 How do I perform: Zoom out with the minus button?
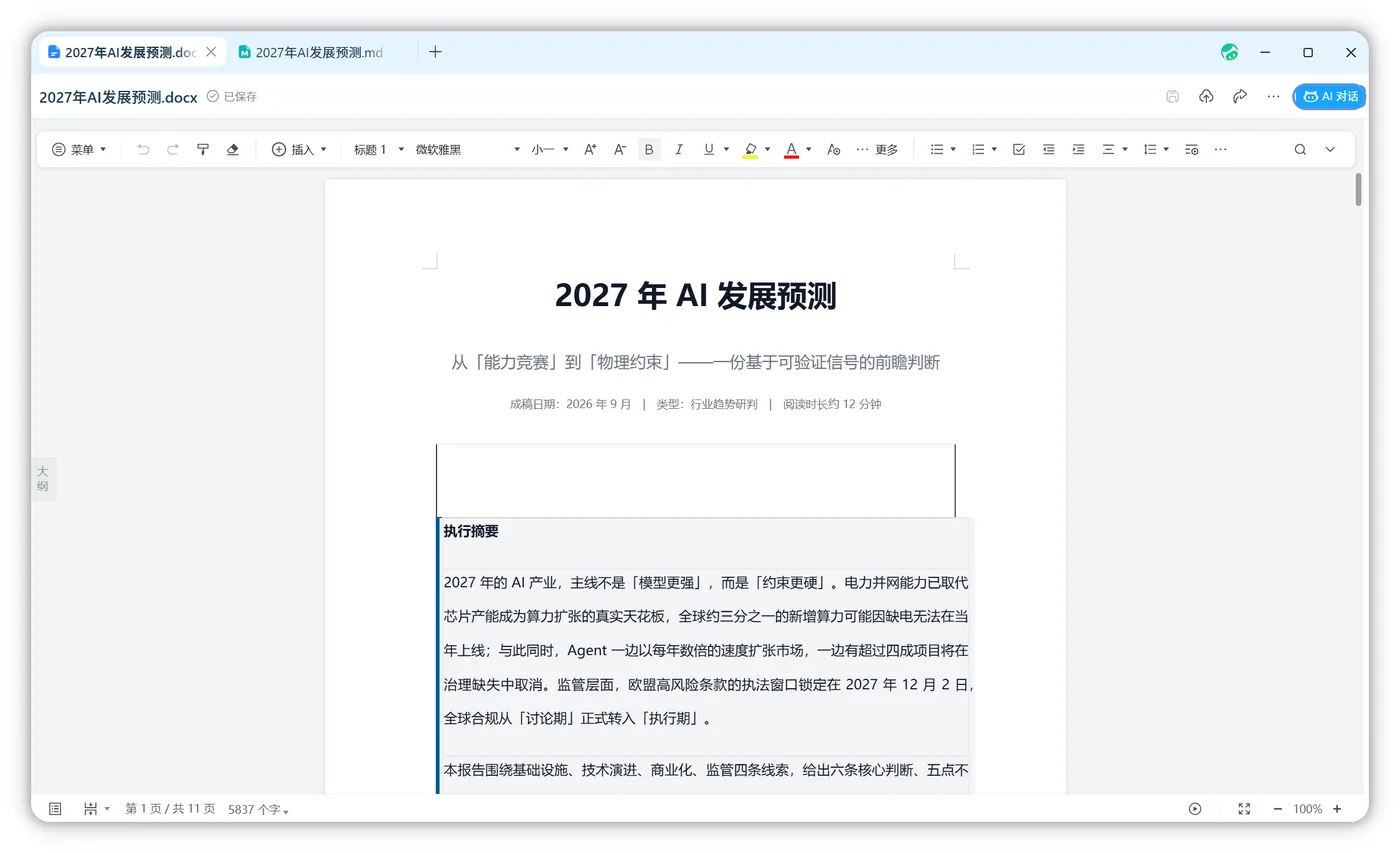point(1277,808)
